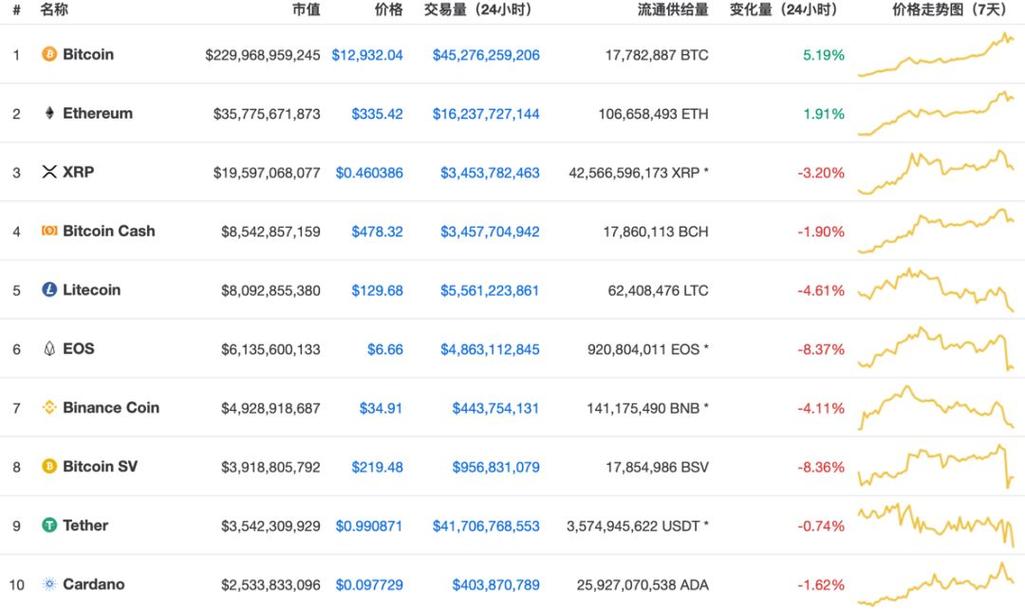Image resolution: width=1025 pixels, height=611 pixels.
Task: Open the Tether name link
Action: pos(86,525)
